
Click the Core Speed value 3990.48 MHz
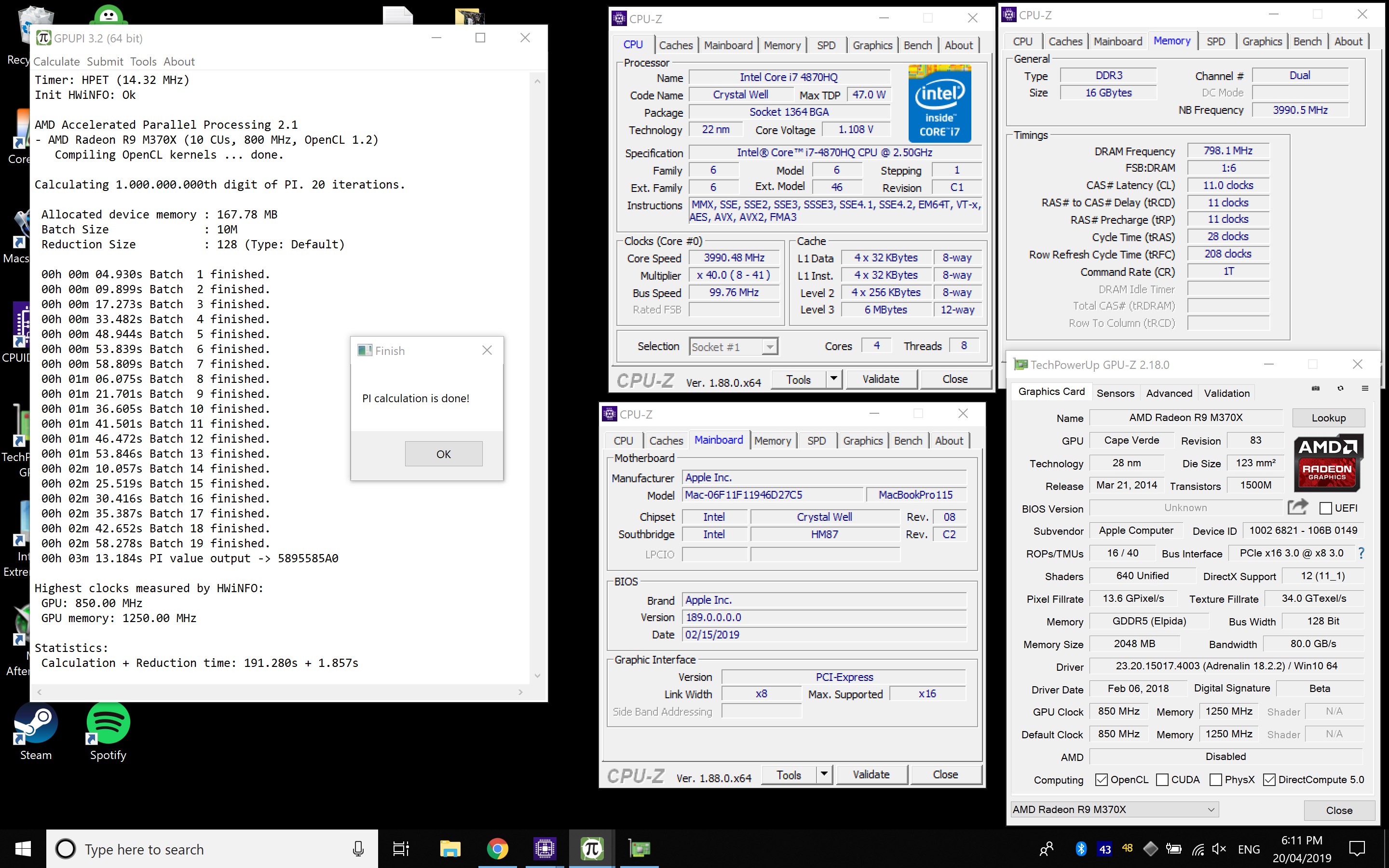click(734, 258)
